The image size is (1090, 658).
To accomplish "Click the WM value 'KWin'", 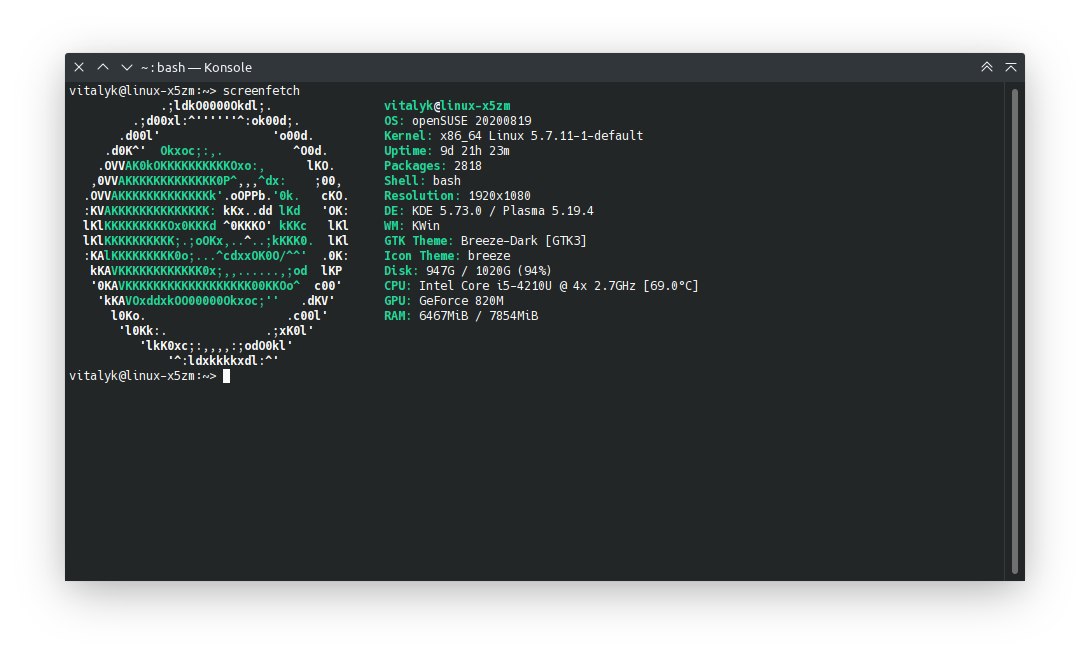I will click(x=425, y=226).
